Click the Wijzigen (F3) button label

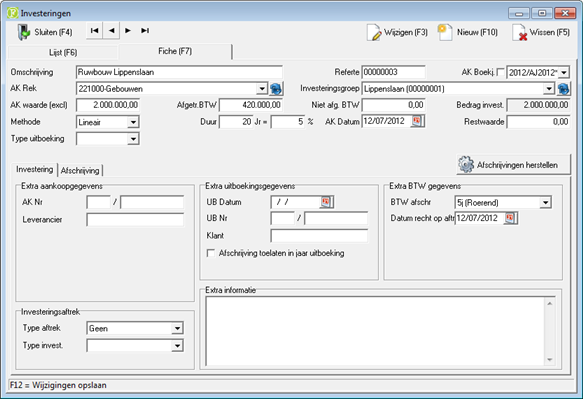point(406,32)
